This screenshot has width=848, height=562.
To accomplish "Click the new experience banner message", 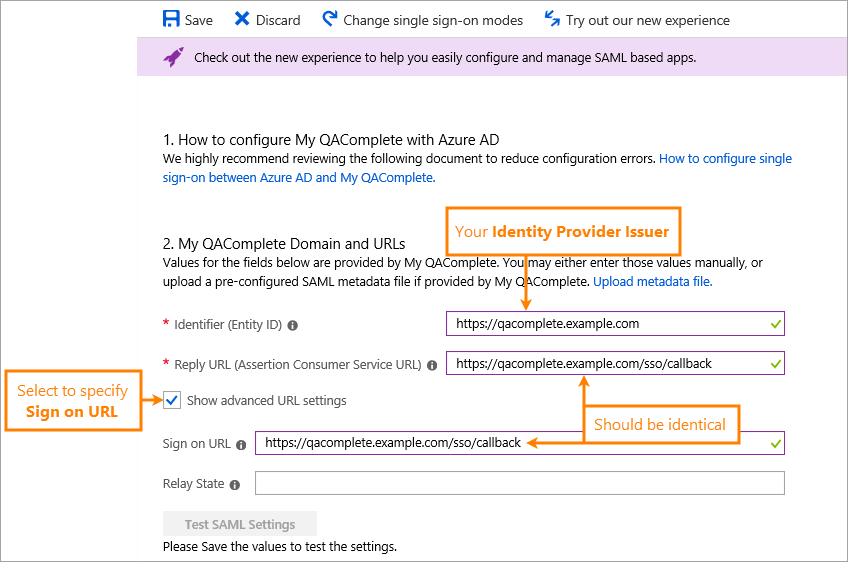I will click(445, 57).
